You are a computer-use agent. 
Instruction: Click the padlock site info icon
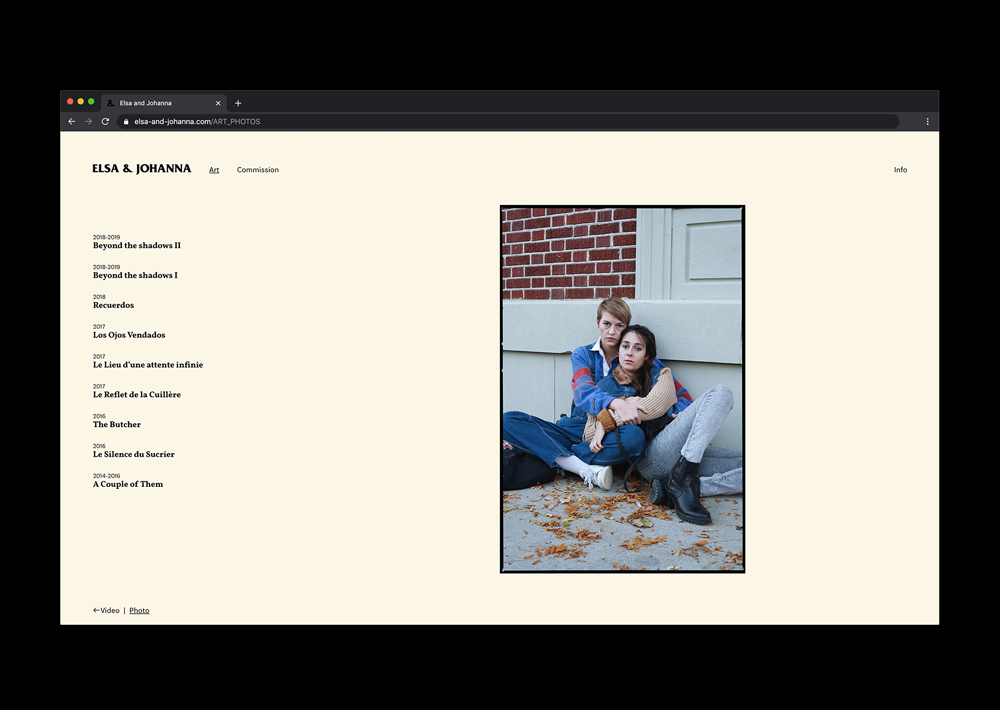click(x=126, y=122)
